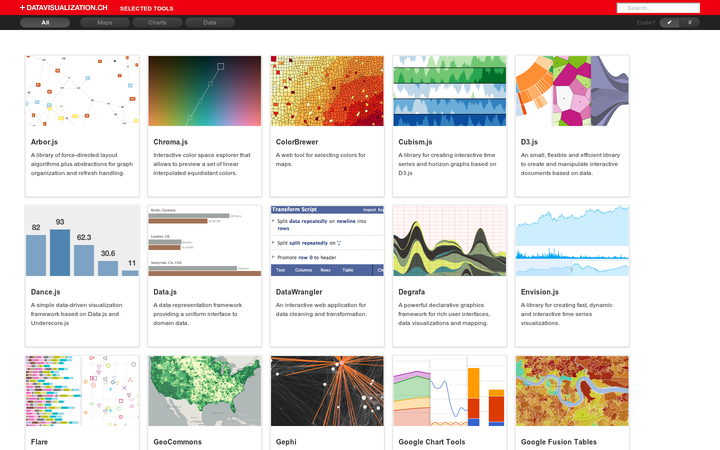The height and width of the screenshot is (450, 720).
Task: Click the "simple data-driven visualization framework" description
Action: click(76, 314)
